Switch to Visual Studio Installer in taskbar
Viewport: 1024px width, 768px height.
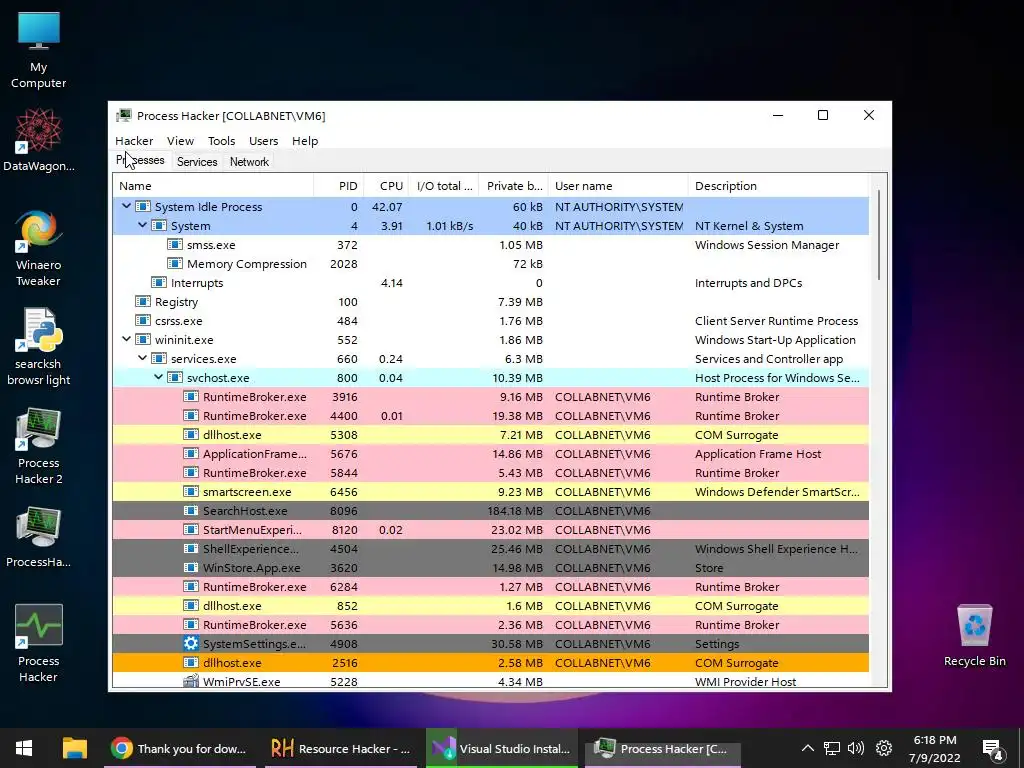pos(502,748)
